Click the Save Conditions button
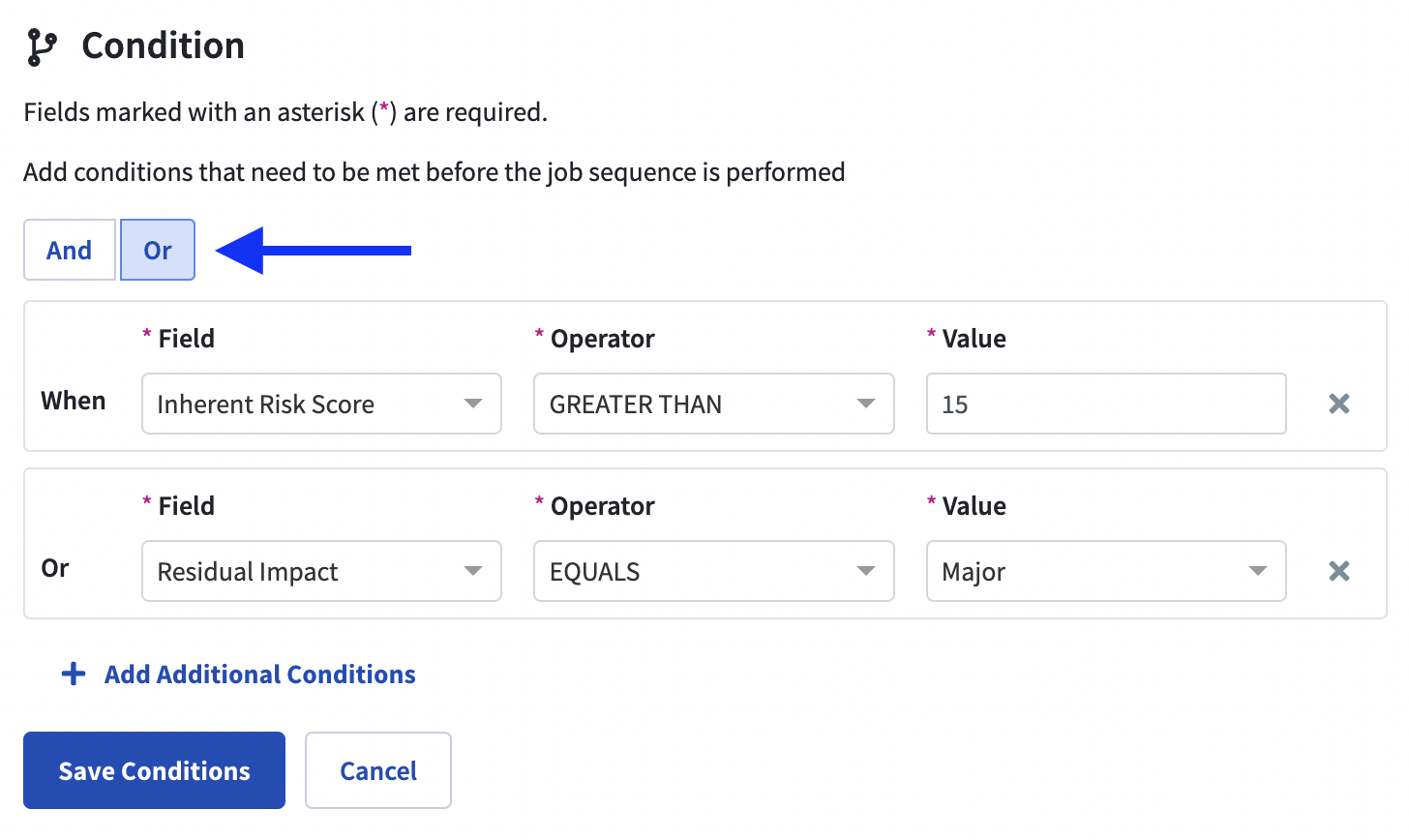The image size is (1409, 840). [154, 770]
